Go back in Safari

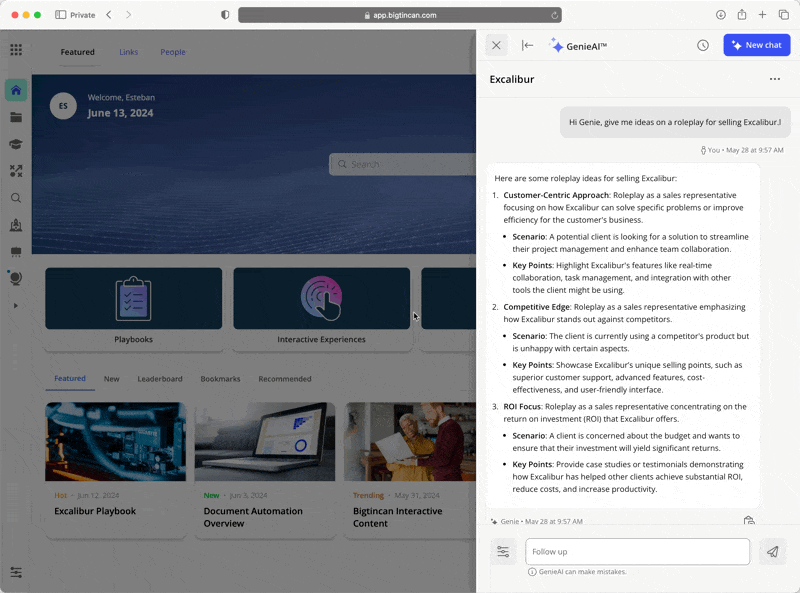pos(109,15)
